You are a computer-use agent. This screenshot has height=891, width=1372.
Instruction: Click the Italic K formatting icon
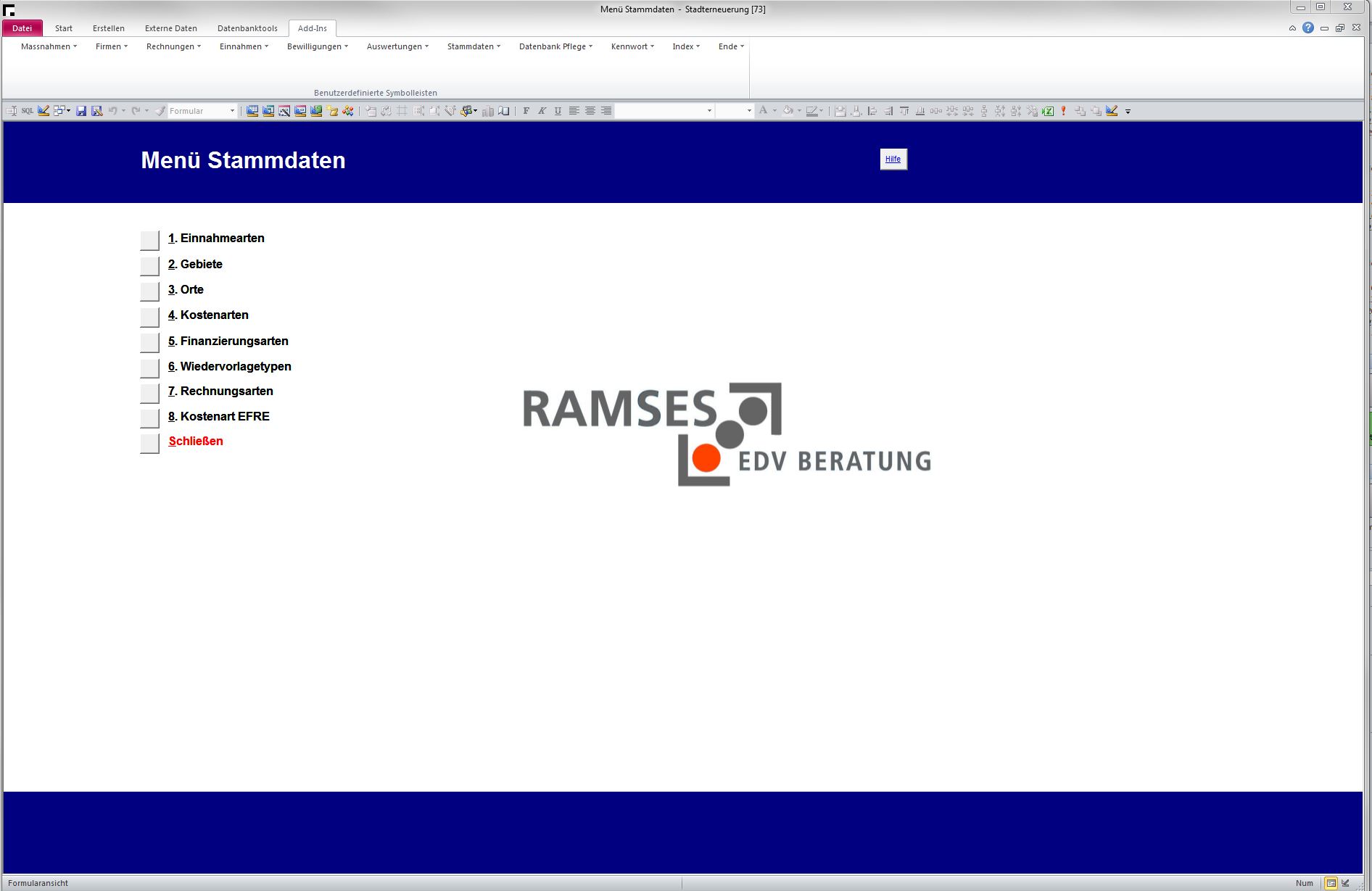point(542,111)
